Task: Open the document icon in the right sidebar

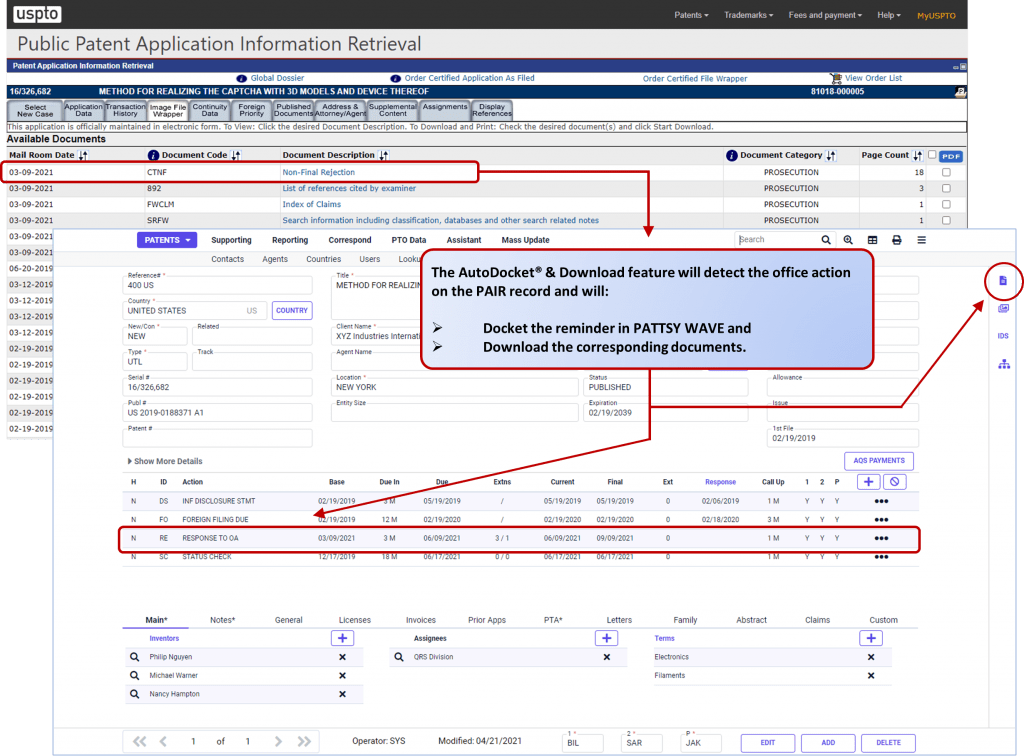Action: 1003,281
